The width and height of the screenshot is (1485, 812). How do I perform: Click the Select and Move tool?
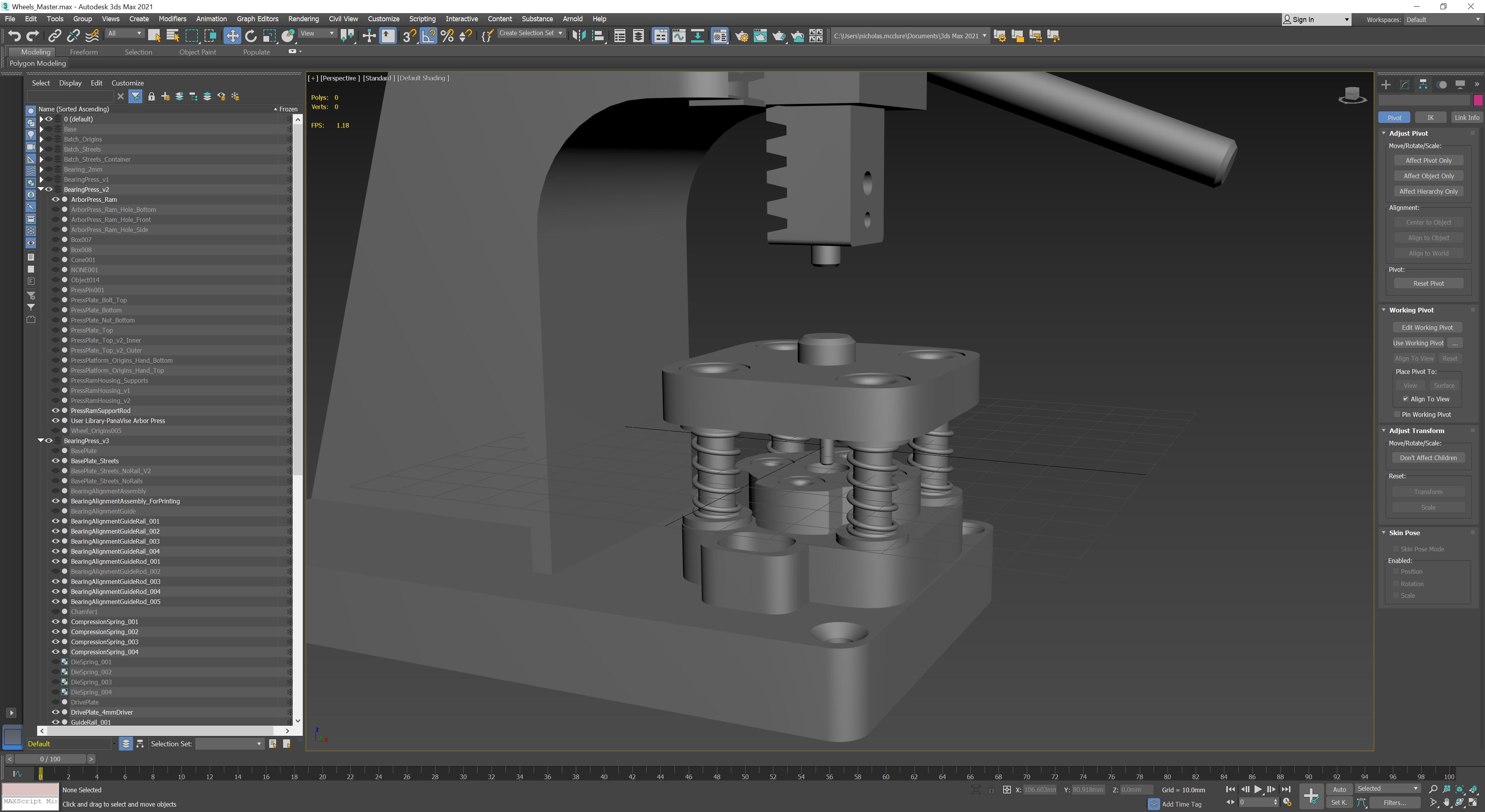coord(232,36)
